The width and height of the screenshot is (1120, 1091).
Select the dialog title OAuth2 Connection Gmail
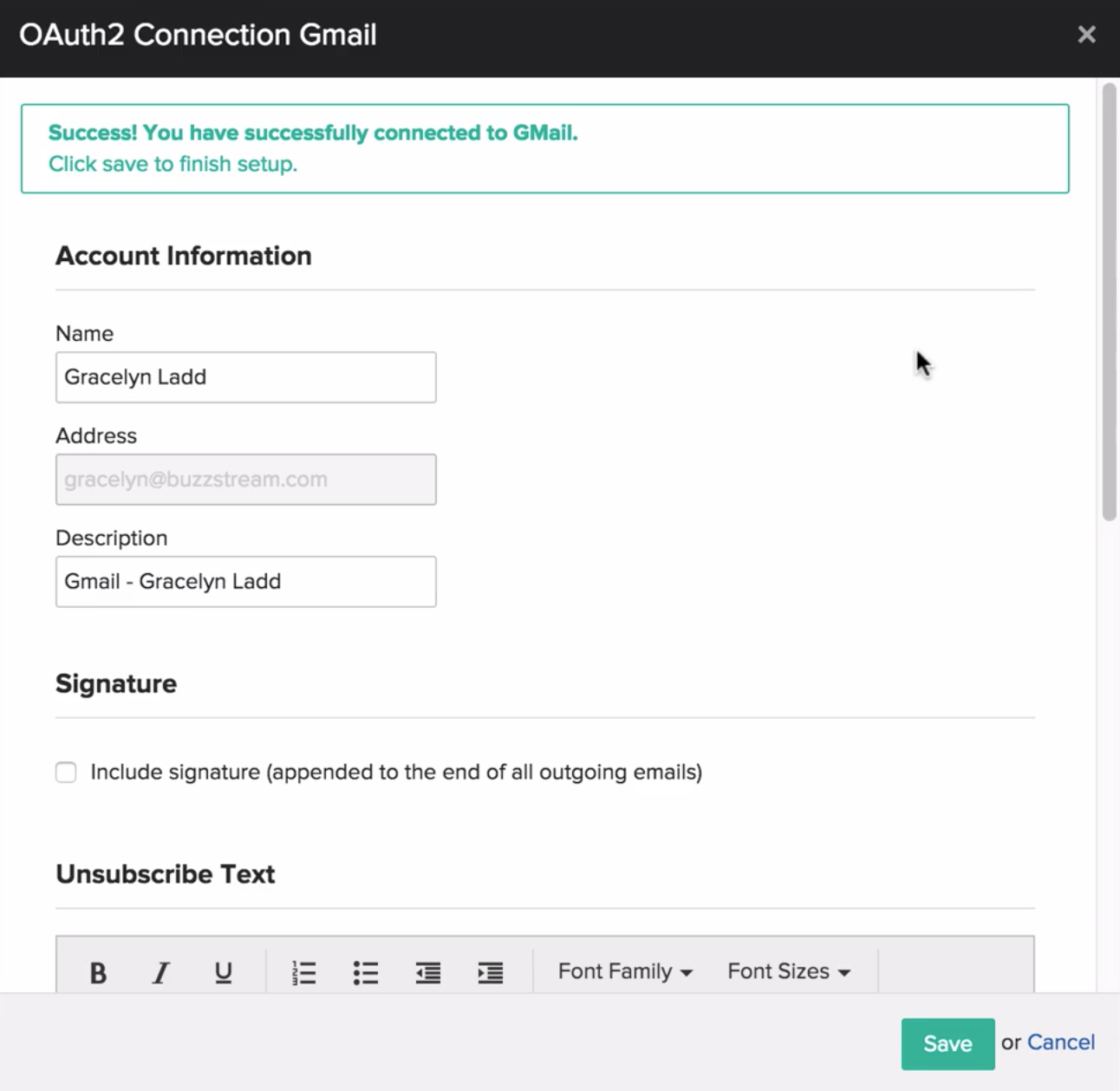pos(198,35)
